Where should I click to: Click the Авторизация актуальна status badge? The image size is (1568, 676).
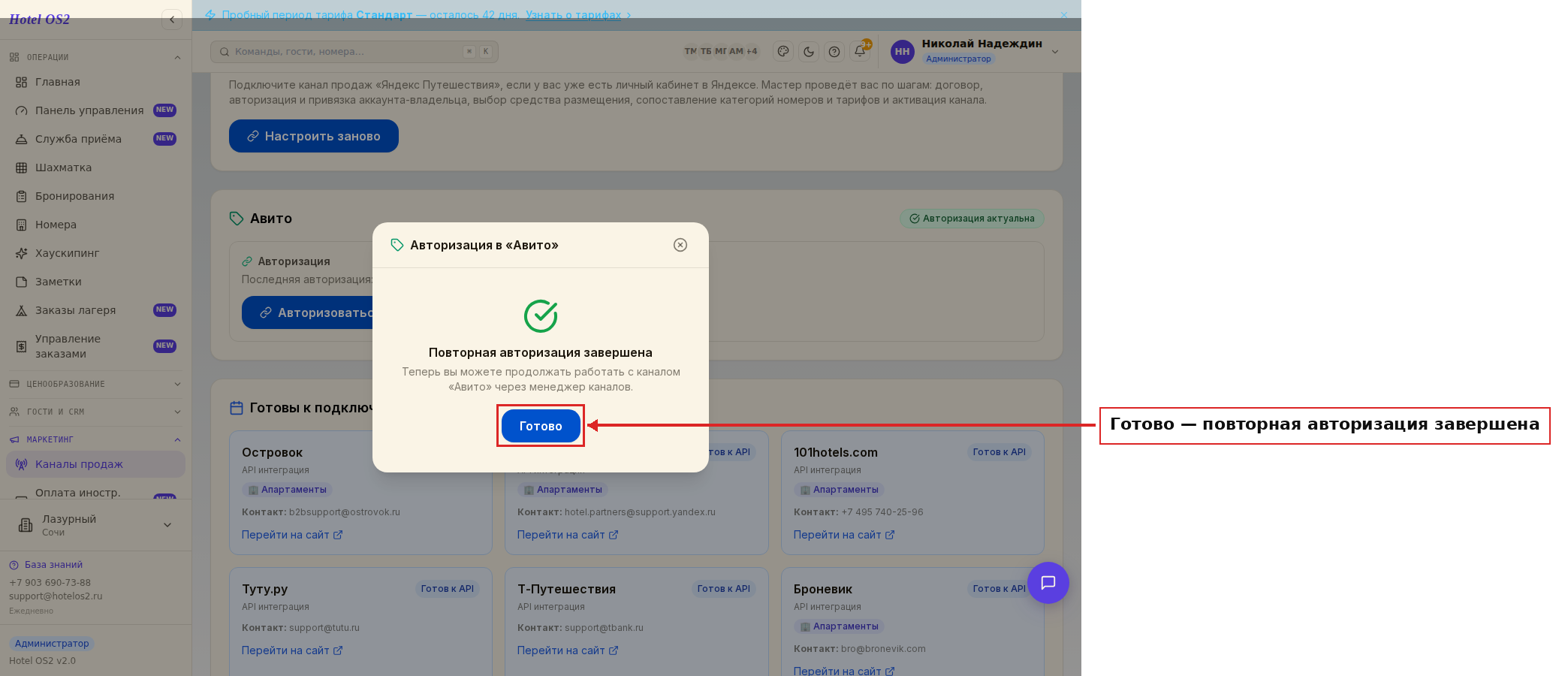click(x=972, y=219)
